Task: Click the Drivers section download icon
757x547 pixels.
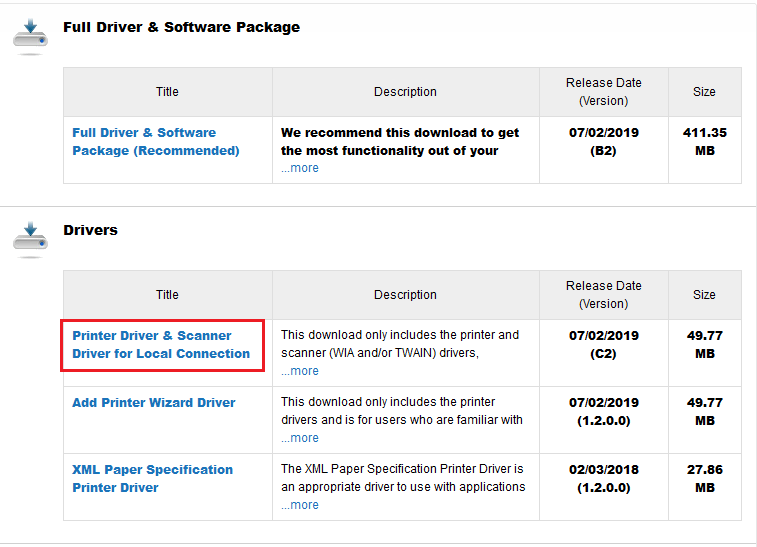Action: (30, 239)
